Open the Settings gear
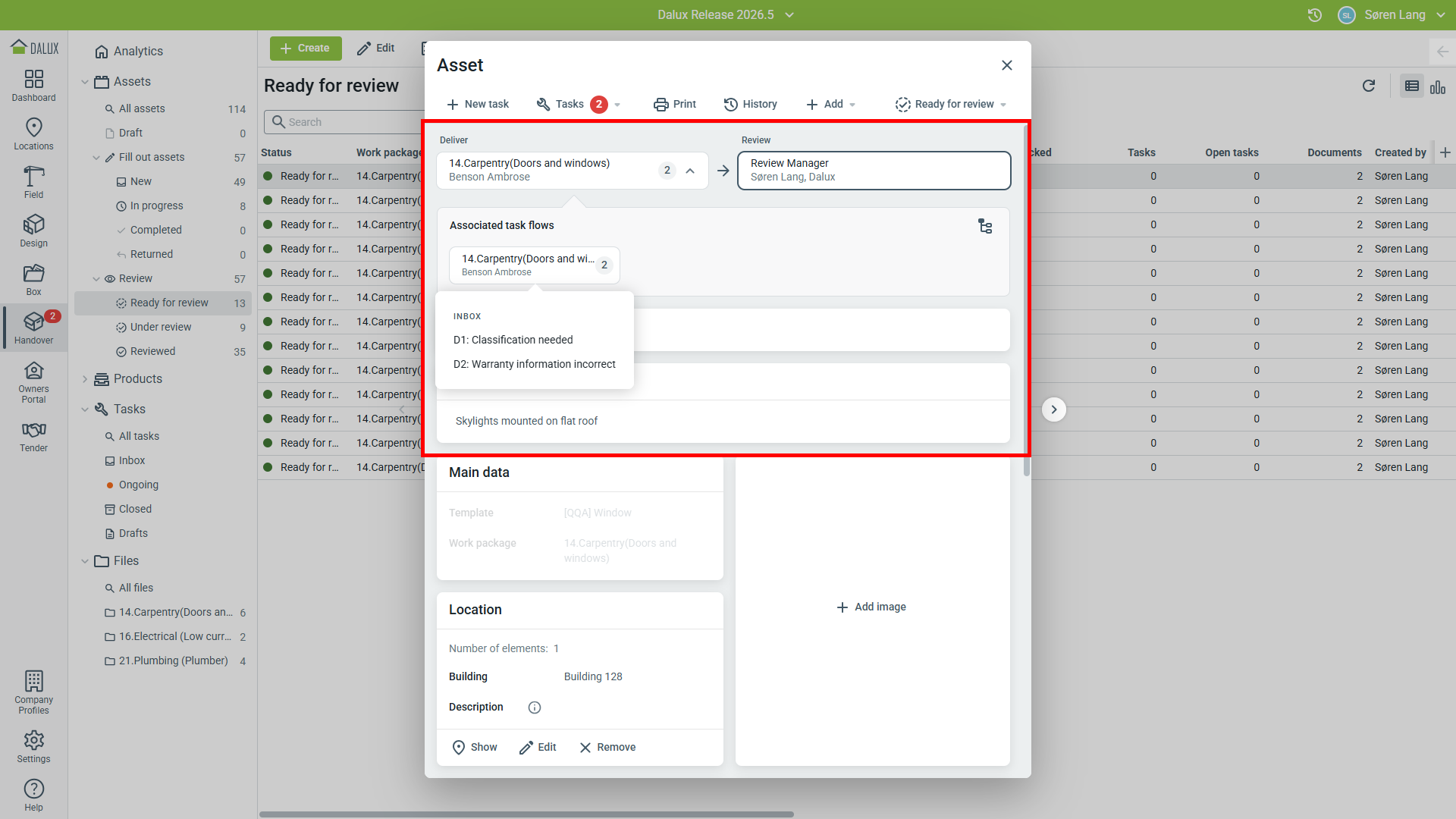 (33, 747)
